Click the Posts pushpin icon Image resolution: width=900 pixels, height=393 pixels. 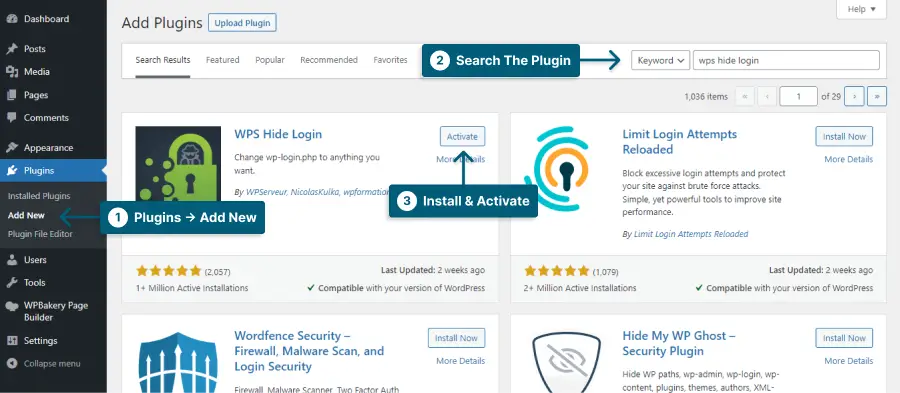pos(11,49)
